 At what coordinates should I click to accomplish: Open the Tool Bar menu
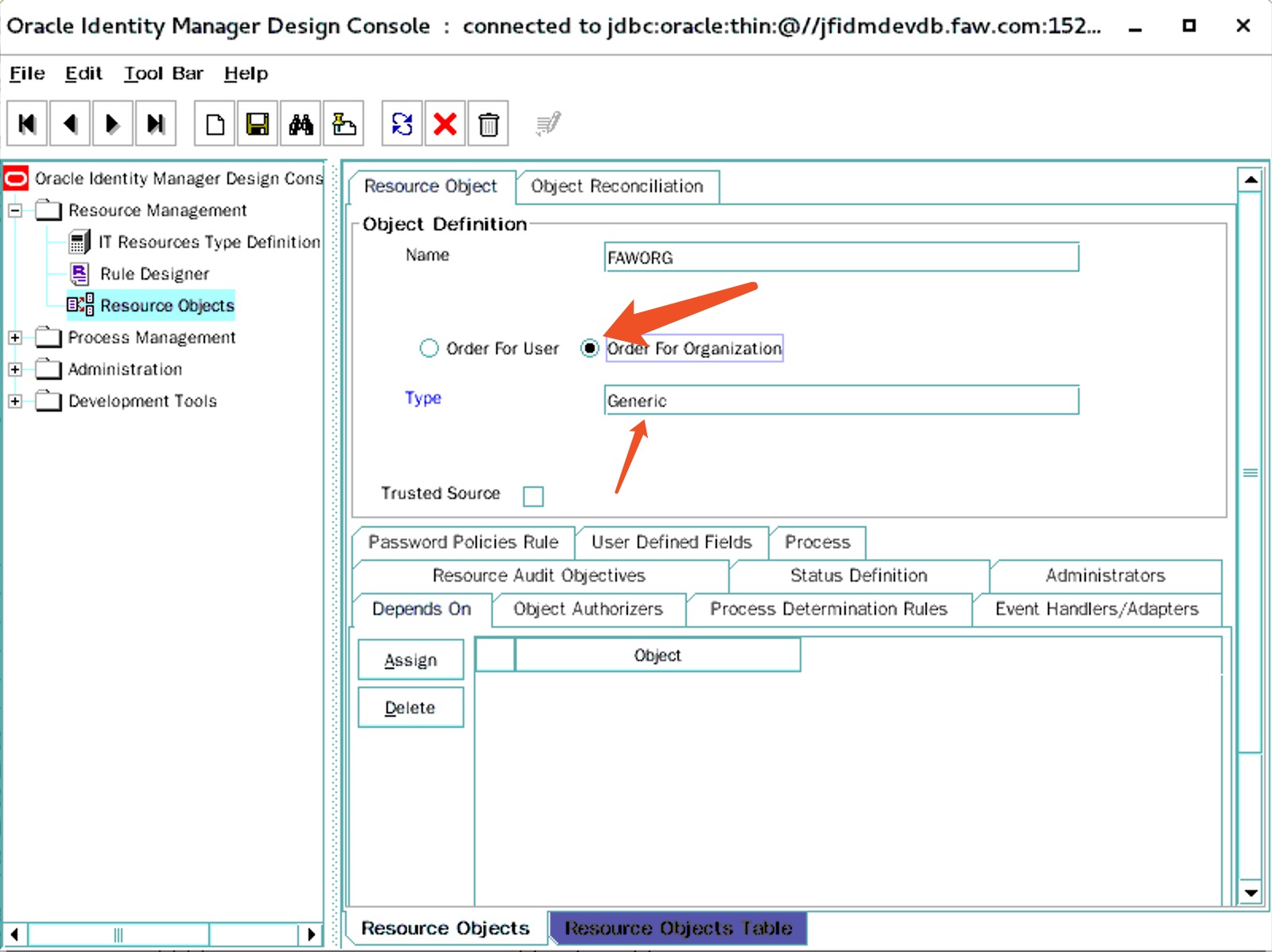(164, 74)
